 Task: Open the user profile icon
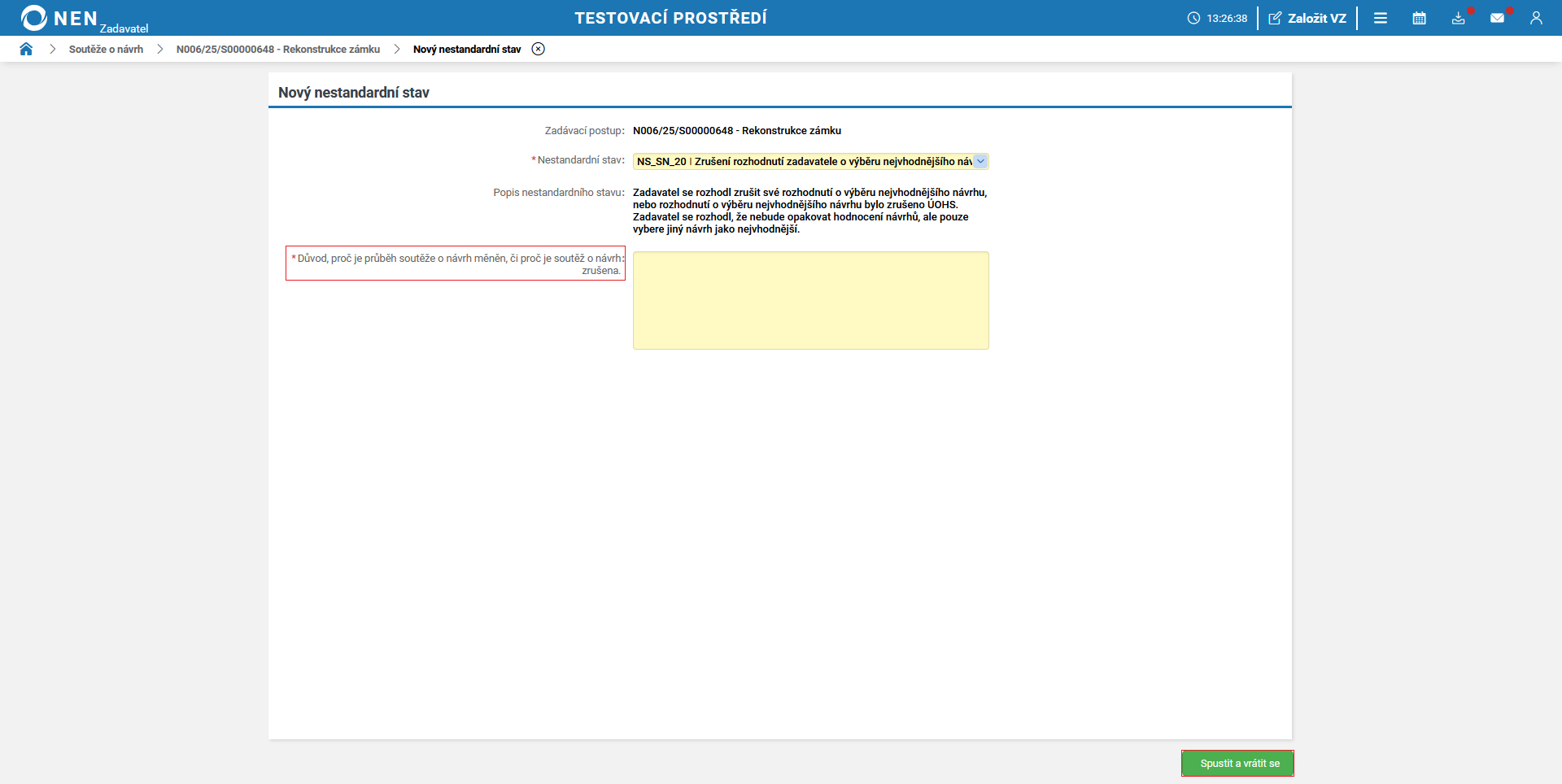1536,18
